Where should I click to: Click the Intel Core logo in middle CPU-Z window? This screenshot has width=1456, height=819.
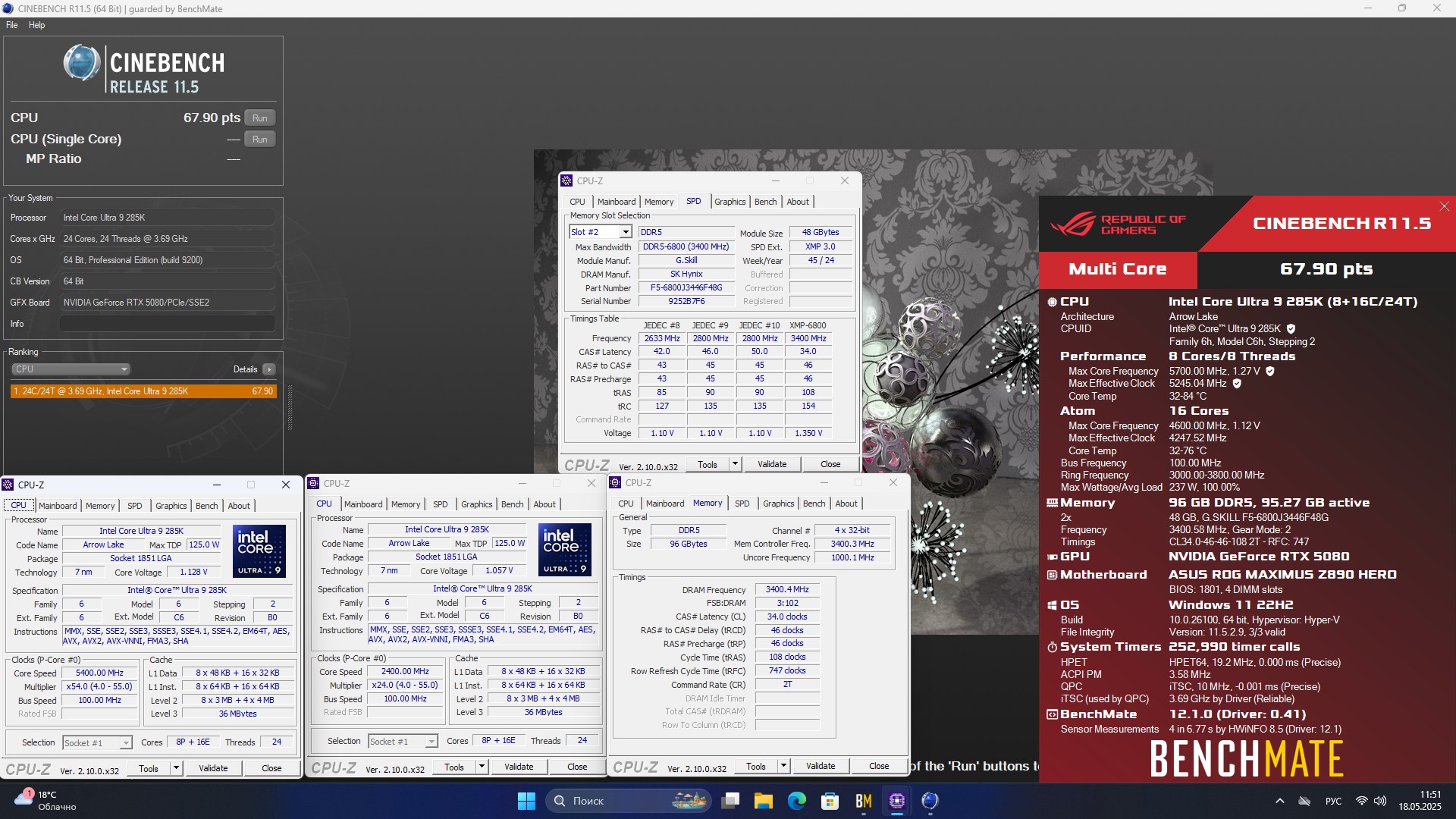(565, 549)
